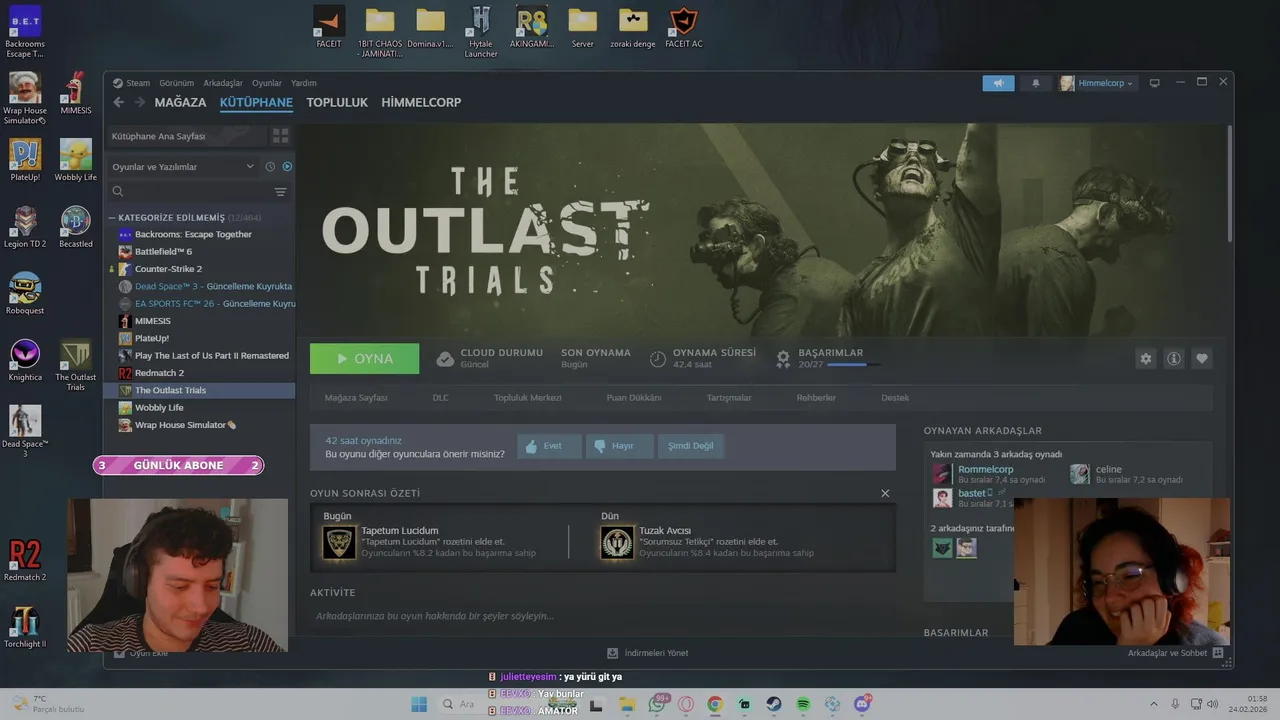The width and height of the screenshot is (1280, 720).
Task: Click the Hayır thumbs-down button
Action: (x=620, y=446)
